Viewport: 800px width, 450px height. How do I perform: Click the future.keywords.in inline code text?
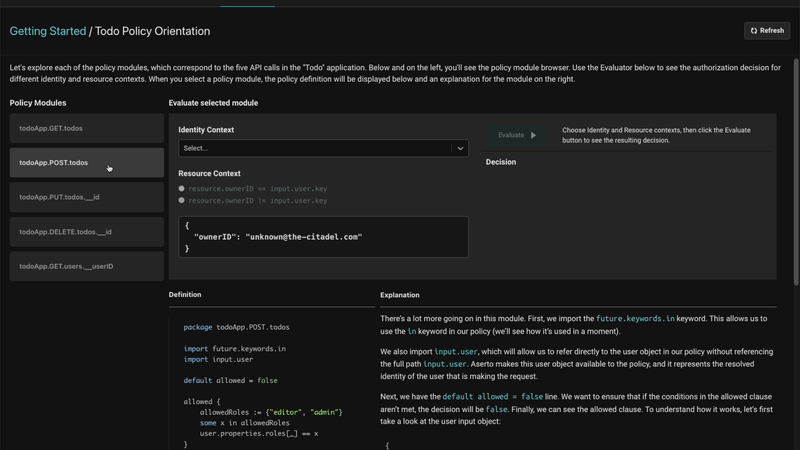pos(635,319)
